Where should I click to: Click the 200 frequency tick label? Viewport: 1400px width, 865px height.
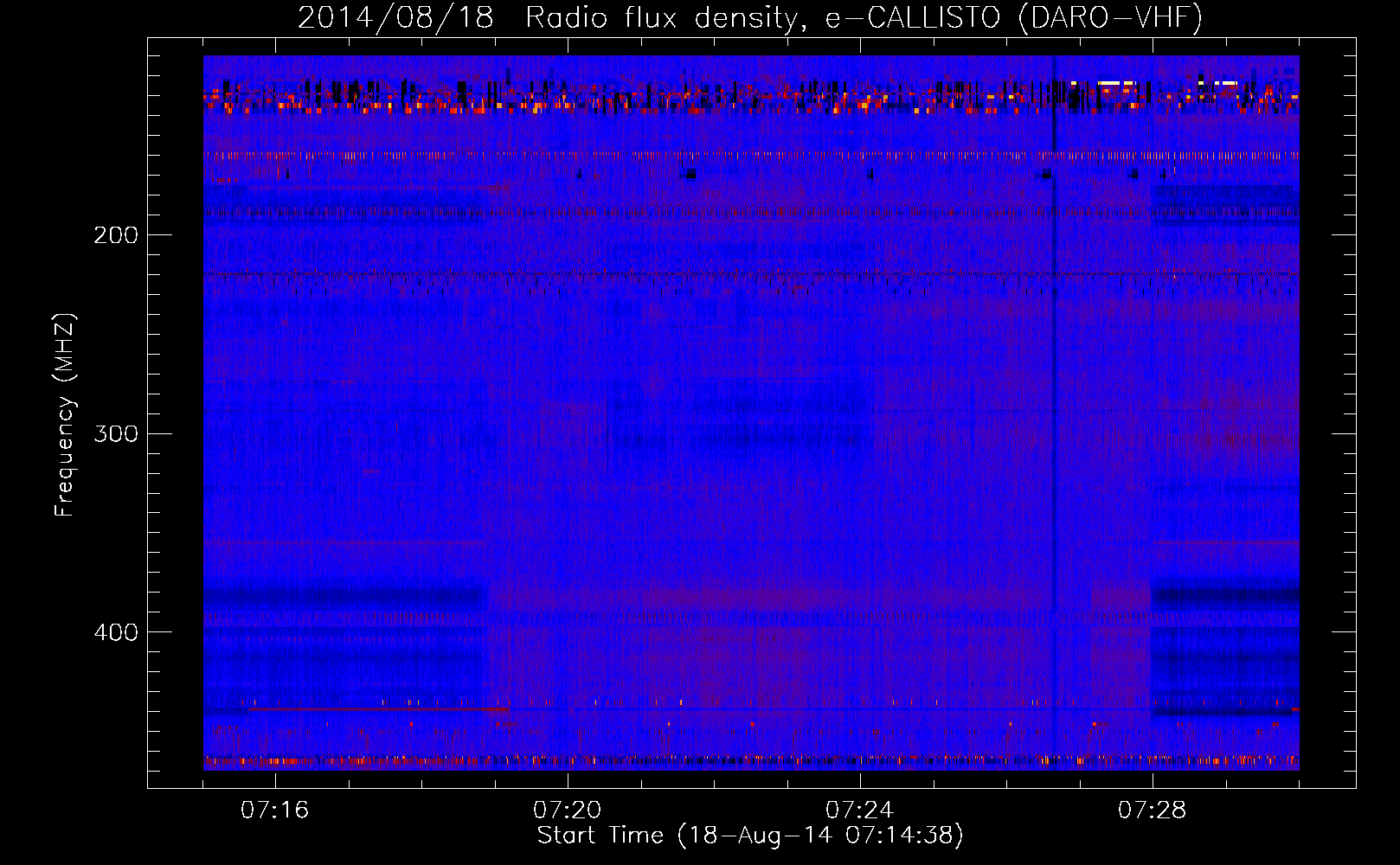tap(116, 235)
